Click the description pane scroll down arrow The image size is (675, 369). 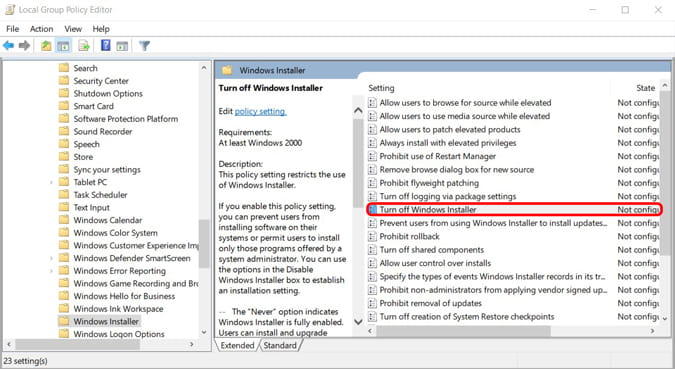[358, 321]
